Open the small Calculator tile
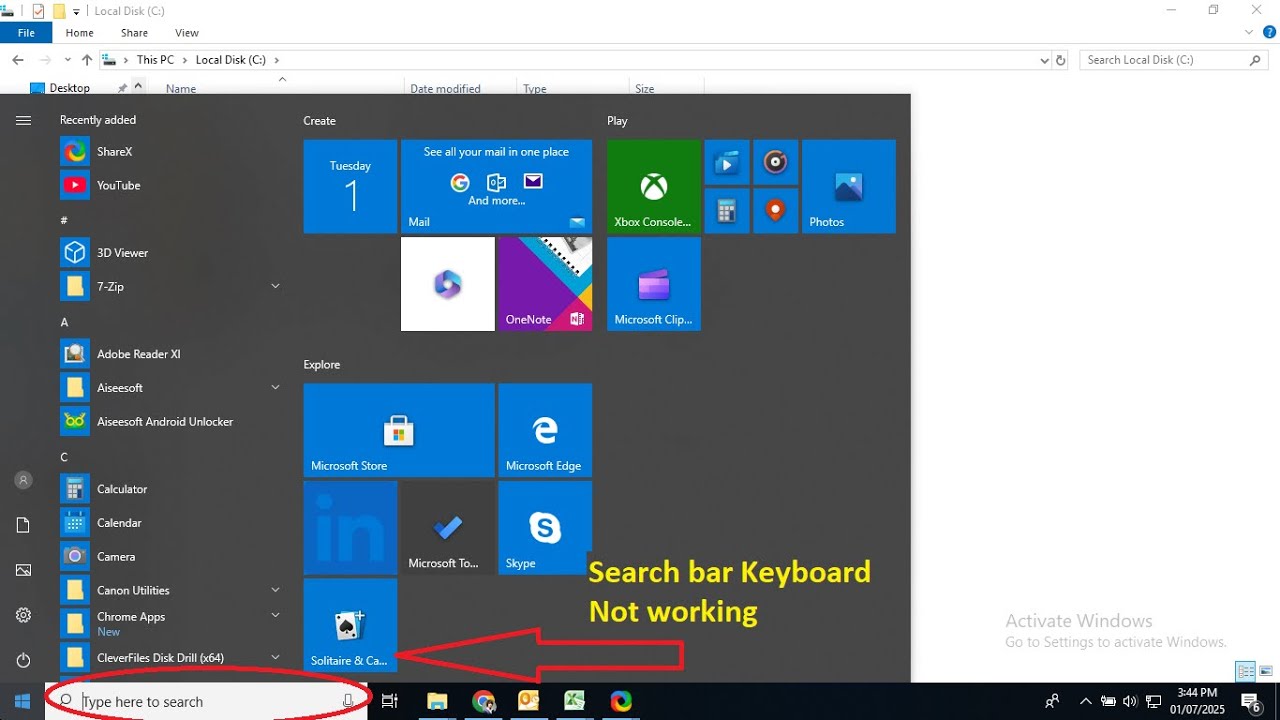 727,211
